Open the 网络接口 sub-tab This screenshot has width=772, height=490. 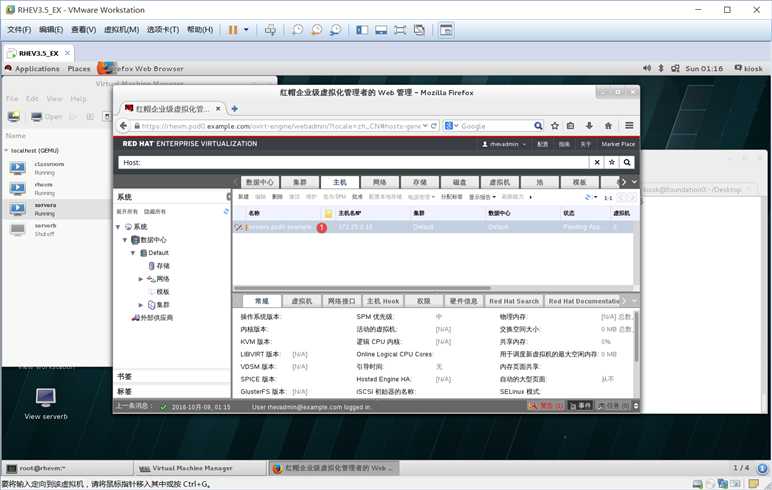click(342, 301)
